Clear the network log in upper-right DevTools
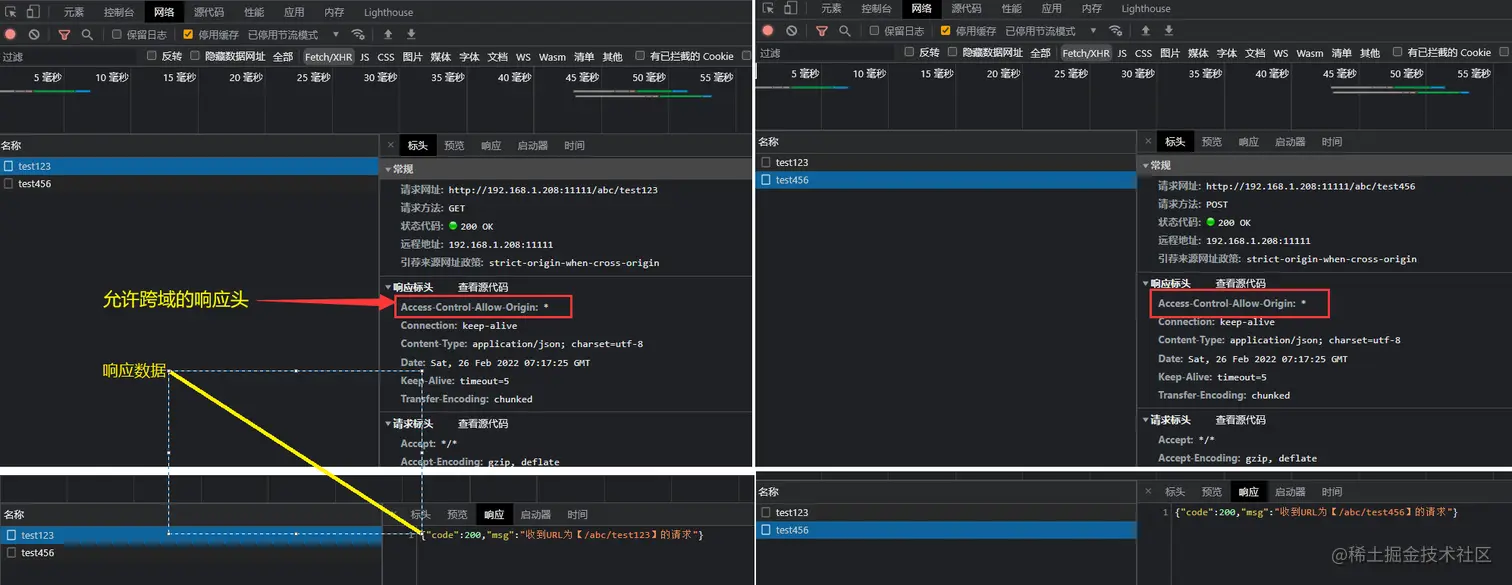 [x=792, y=31]
